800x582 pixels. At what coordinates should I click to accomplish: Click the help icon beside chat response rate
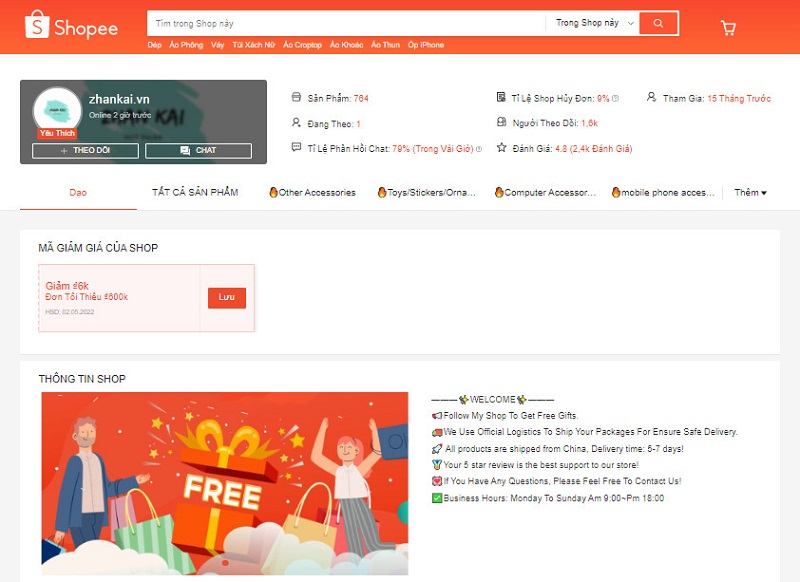[479, 149]
